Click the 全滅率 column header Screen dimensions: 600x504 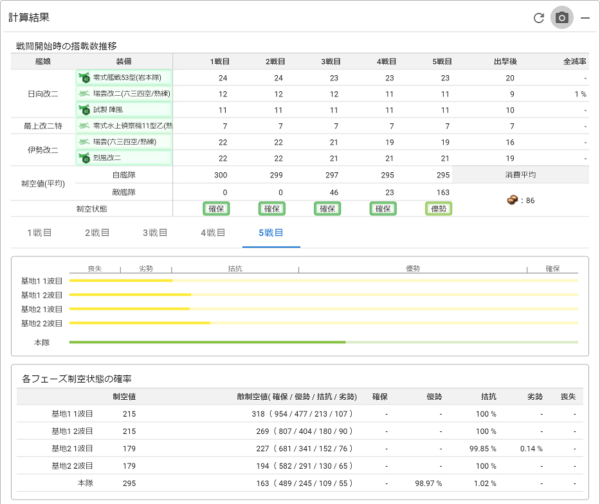(575, 62)
